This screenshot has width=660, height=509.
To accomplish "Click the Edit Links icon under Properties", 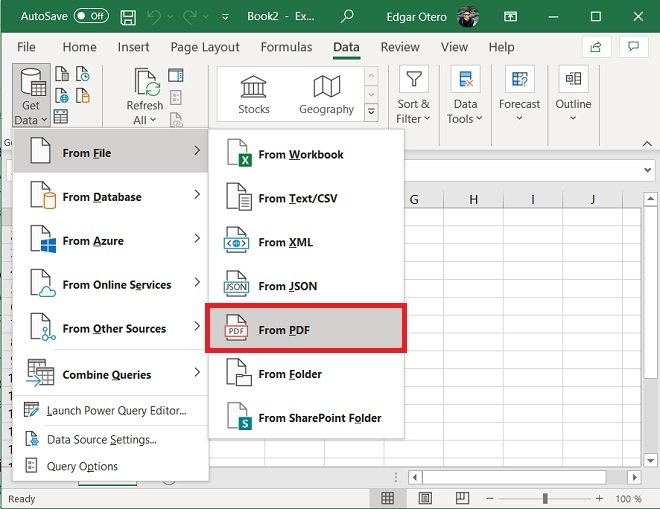I will (176, 120).
